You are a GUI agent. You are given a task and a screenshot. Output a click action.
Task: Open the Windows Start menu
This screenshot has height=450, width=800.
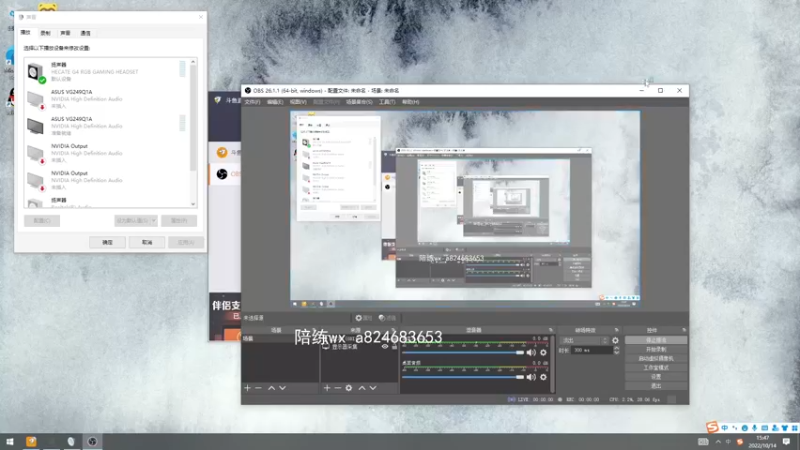[10, 441]
